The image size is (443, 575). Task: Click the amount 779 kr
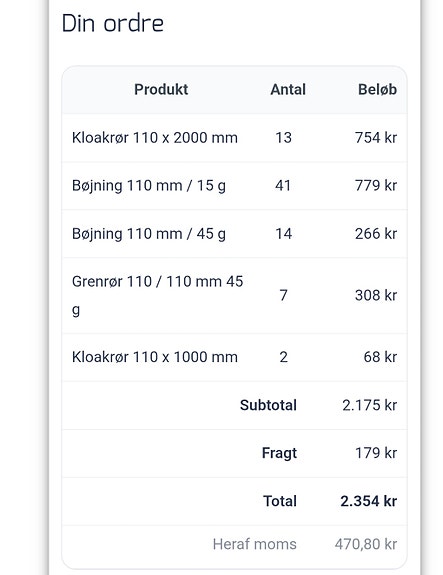[x=376, y=186]
